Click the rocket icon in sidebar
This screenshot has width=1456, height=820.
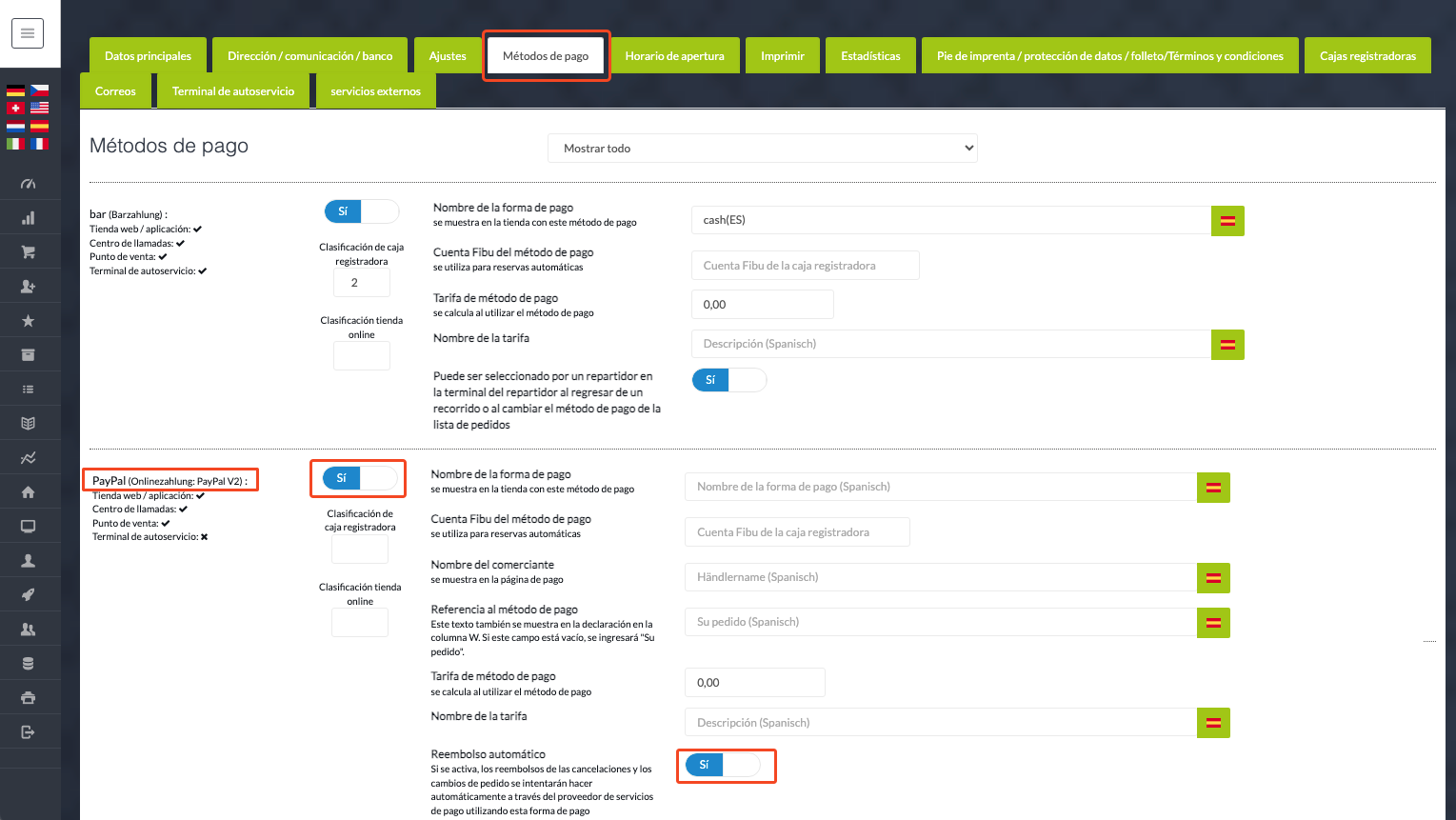coord(29,595)
